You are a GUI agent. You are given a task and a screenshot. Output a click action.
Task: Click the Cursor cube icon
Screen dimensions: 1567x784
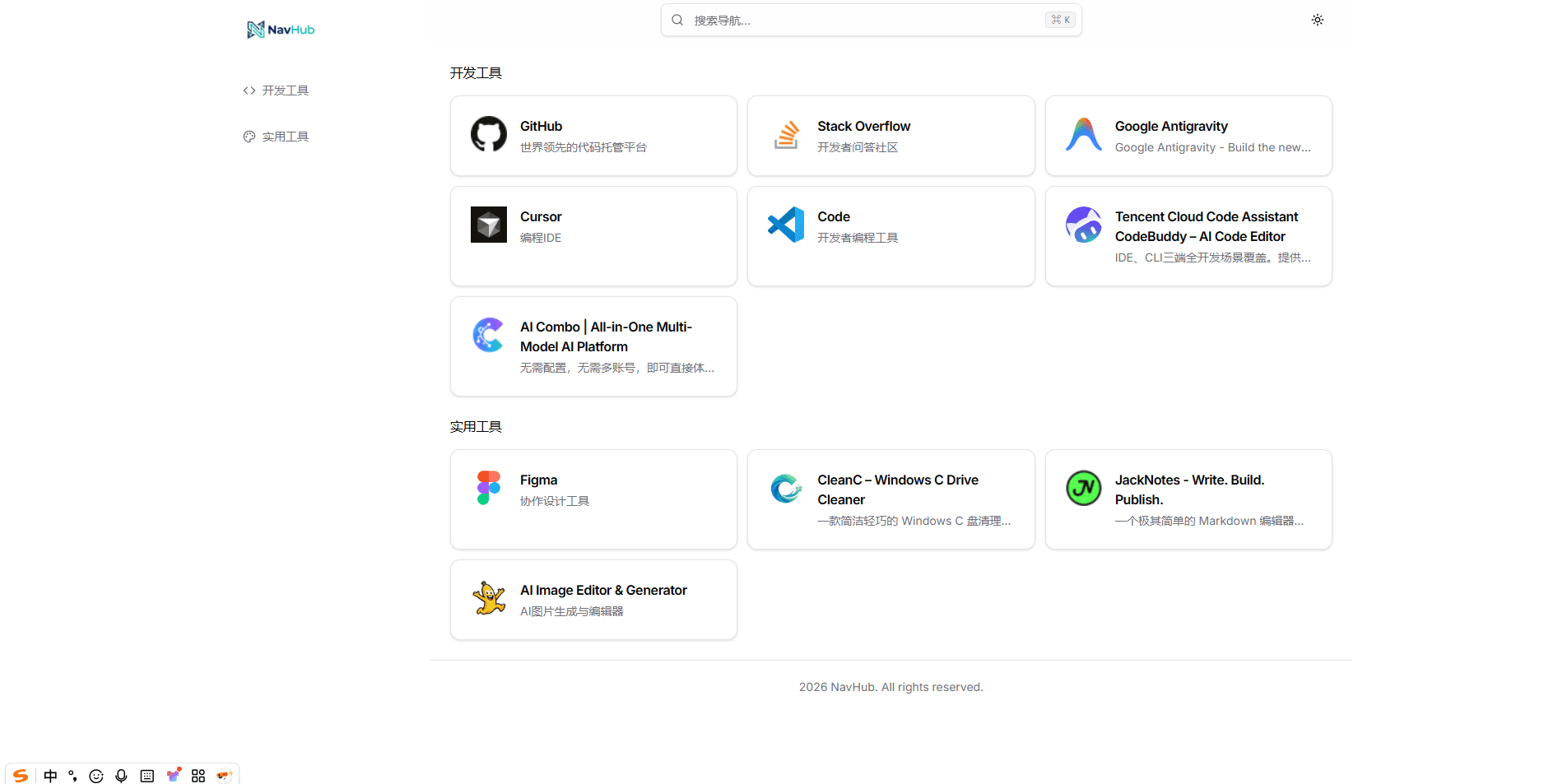tap(488, 224)
